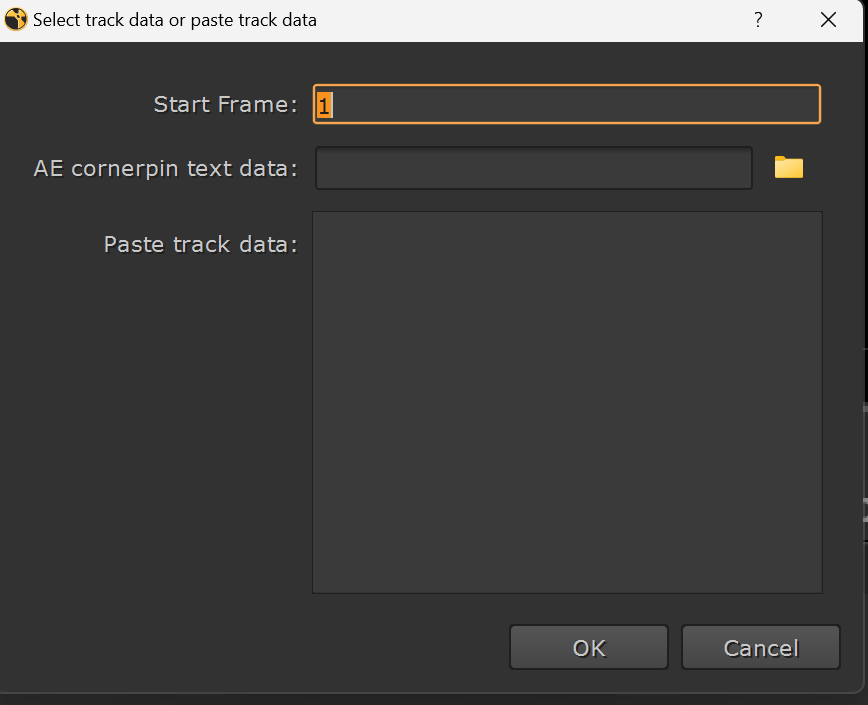Click the Paste track data label
This screenshot has width=868, height=705.
pos(199,244)
